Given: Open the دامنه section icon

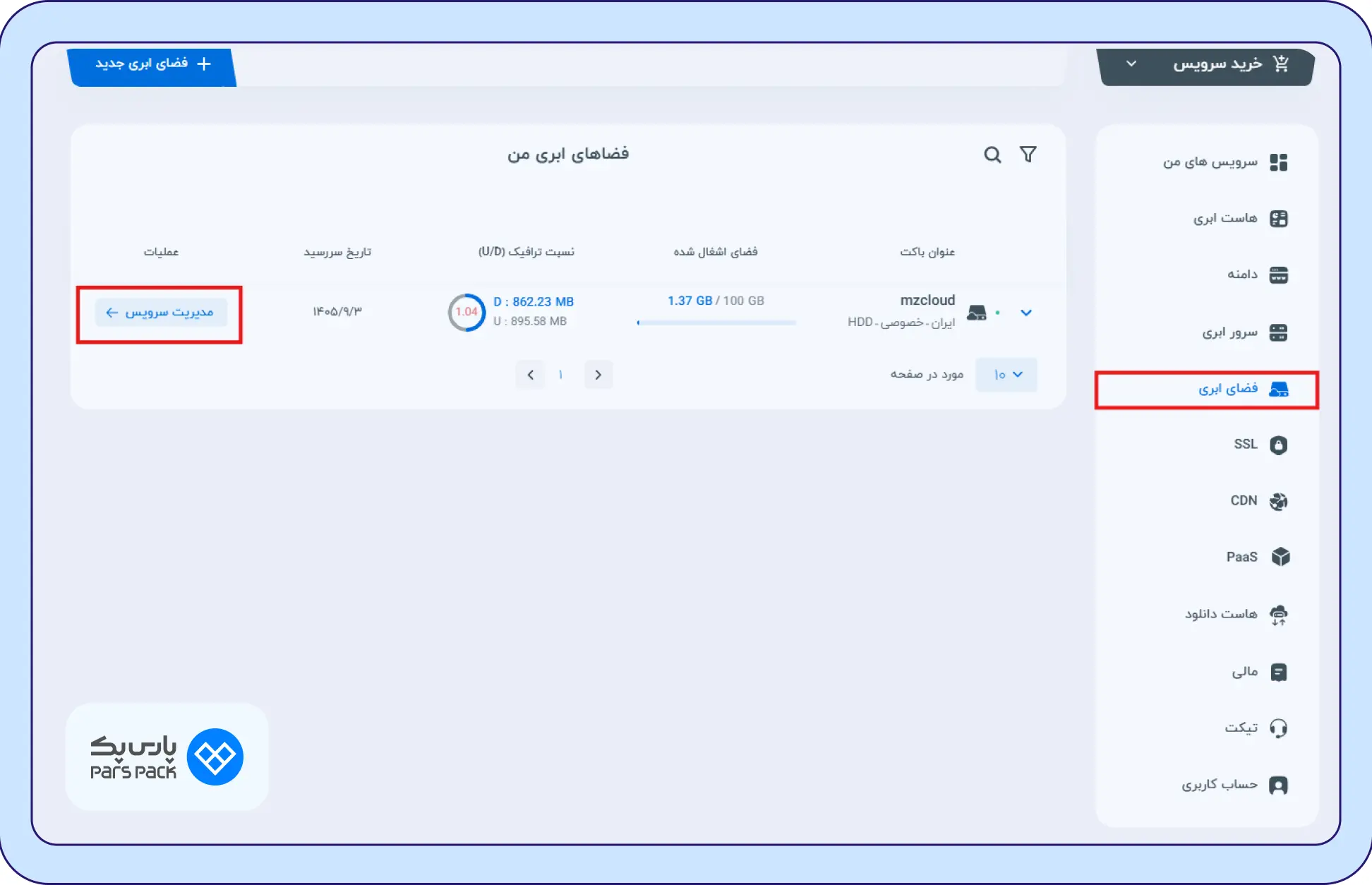Looking at the screenshot, I should (x=1280, y=275).
